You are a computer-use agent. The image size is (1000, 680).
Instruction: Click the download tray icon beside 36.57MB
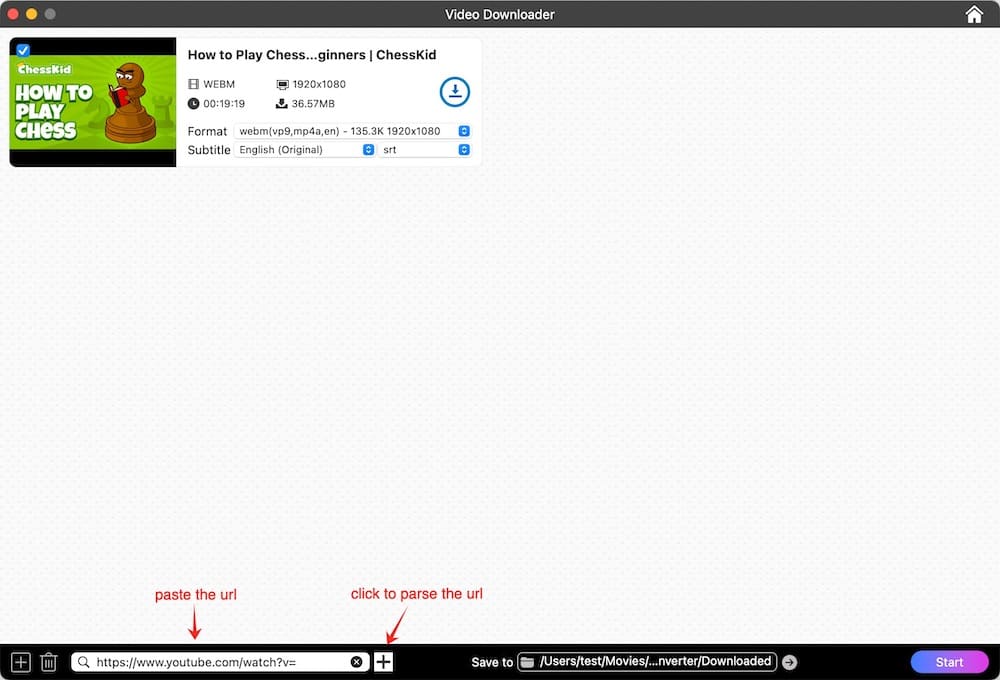click(x=281, y=103)
